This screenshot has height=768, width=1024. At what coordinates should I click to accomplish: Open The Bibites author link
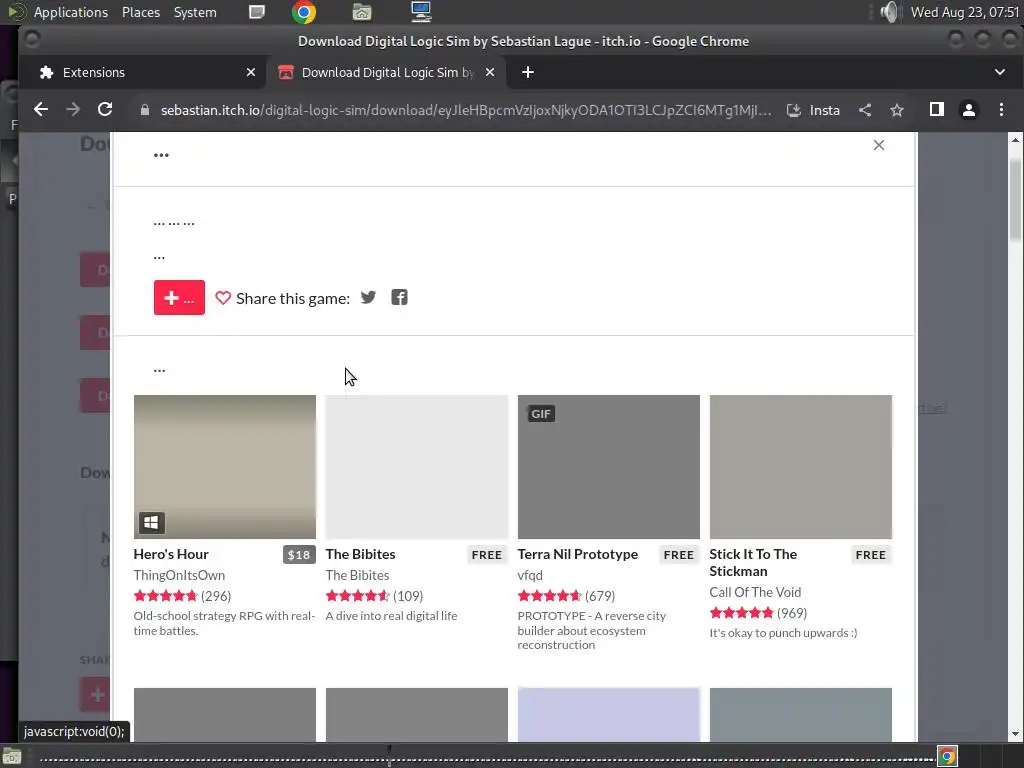[x=357, y=575]
